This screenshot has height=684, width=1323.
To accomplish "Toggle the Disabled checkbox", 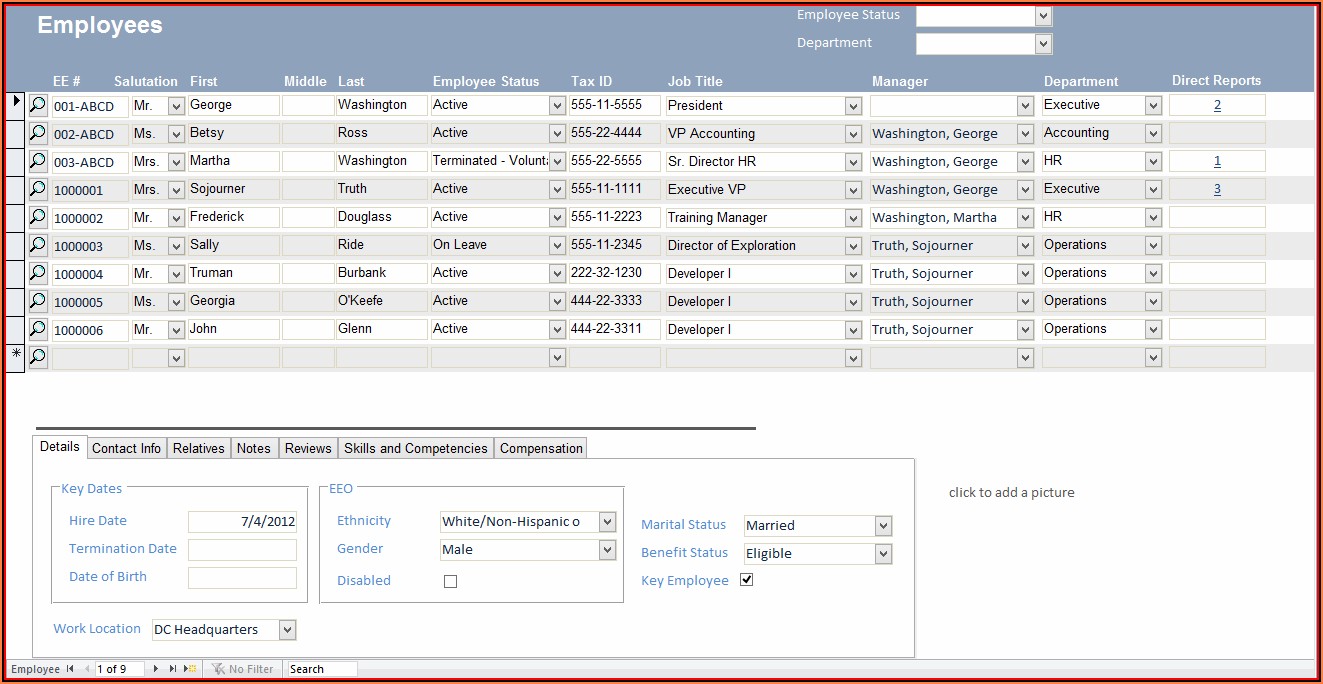I will click(x=450, y=581).
